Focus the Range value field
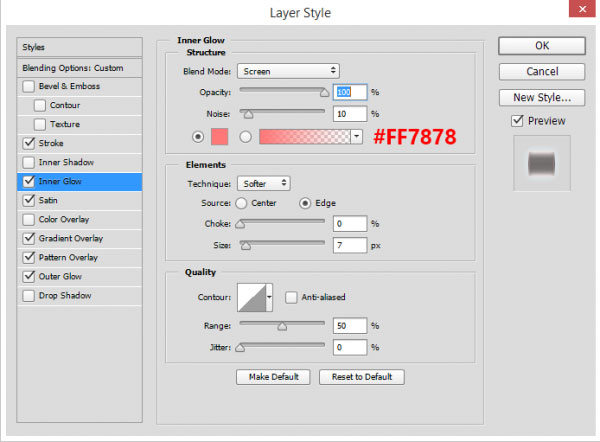Viewport: 600px width, 442px height. click(350, 326)
